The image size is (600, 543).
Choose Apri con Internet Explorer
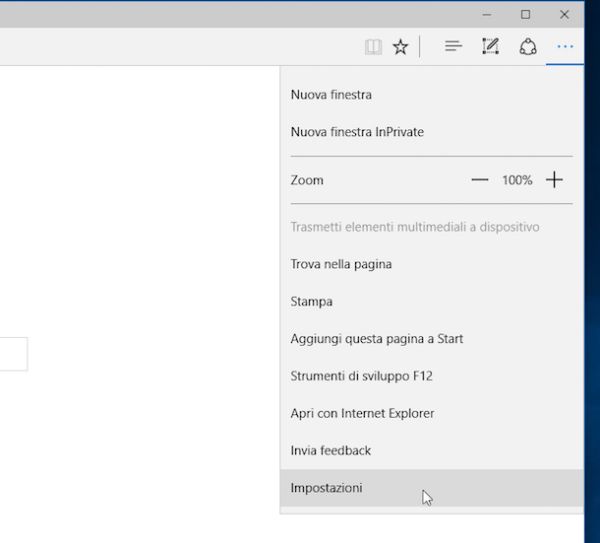(x=362, y=413)
